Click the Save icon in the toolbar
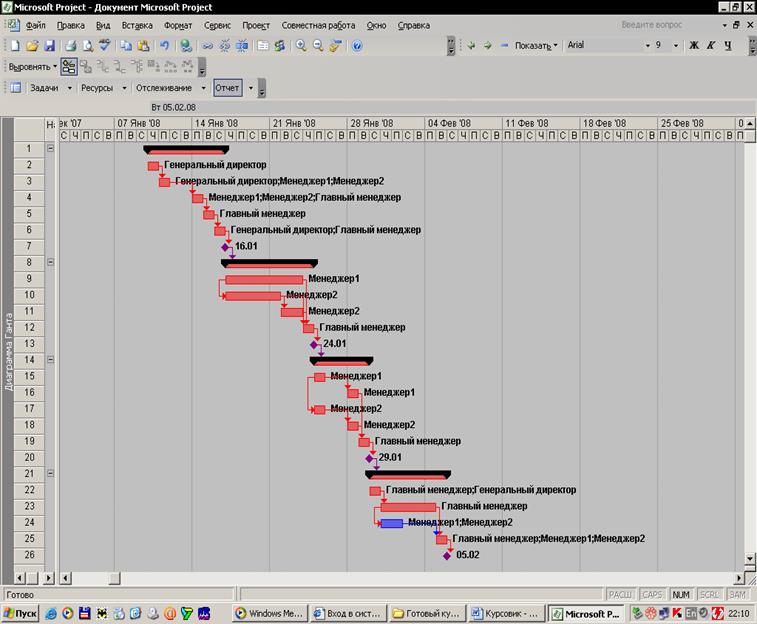The height and width of the screenshot is (624, 757). (x=49, y=46)
